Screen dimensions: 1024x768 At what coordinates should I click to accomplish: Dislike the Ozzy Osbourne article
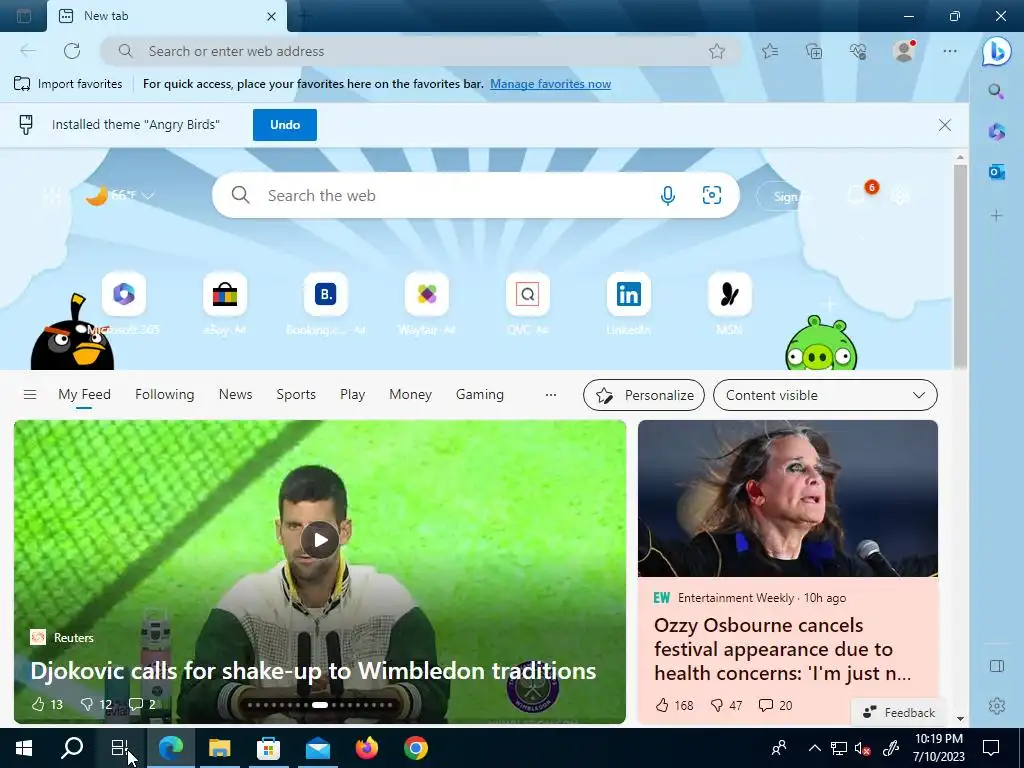(x=726, y=705)
